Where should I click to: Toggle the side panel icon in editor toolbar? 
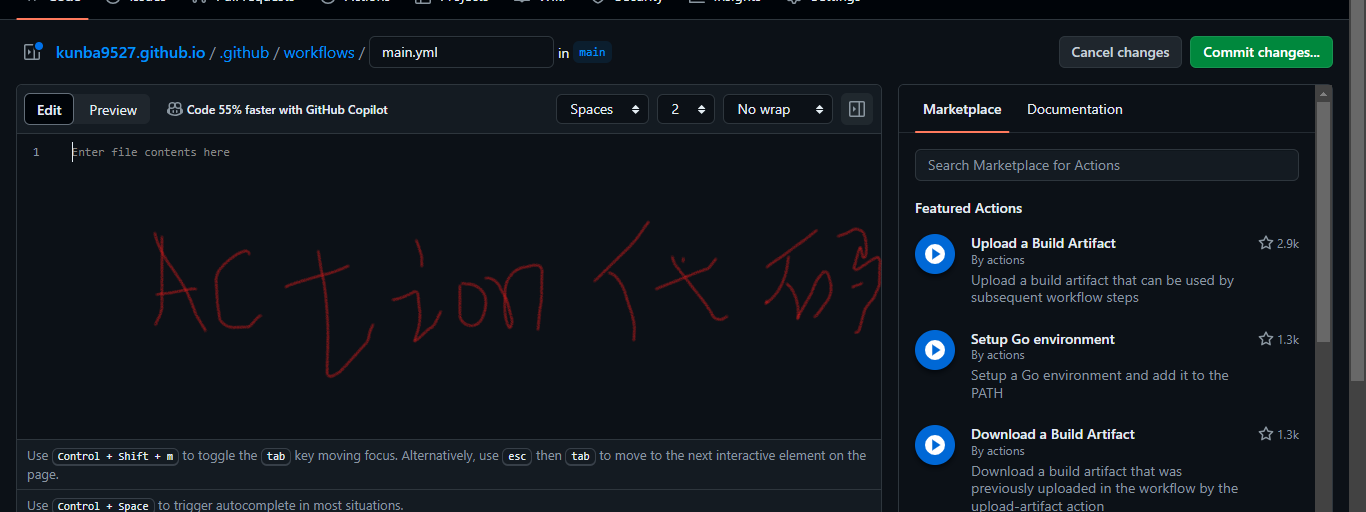[x=856, y=109]
